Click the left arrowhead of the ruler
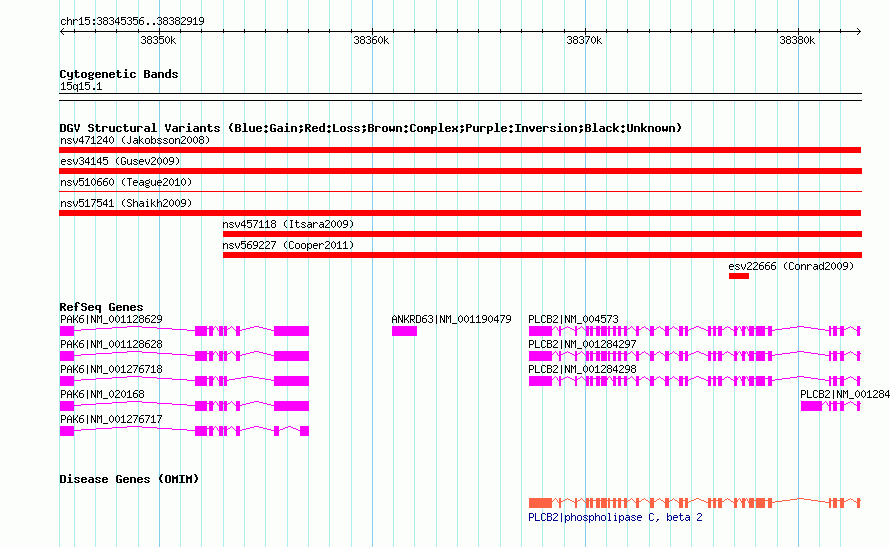Viewport: 890px width, 547px height. tap(62, 31)
